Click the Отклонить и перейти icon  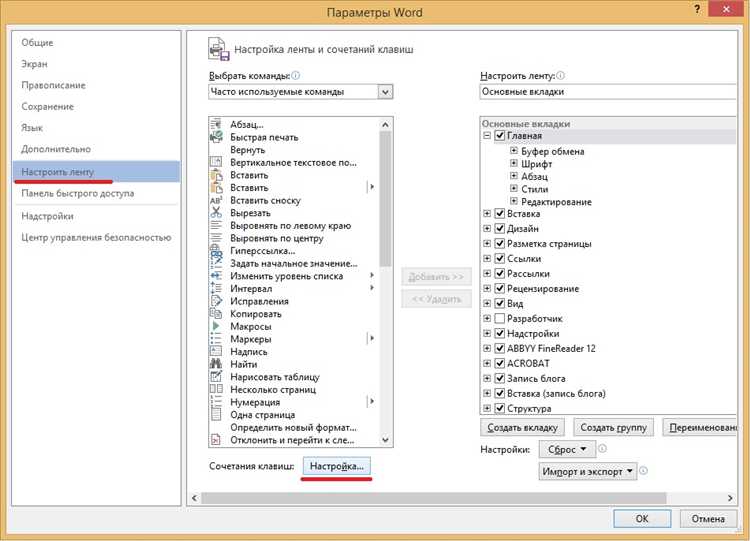pyautogui.click(x=216, y=440)
